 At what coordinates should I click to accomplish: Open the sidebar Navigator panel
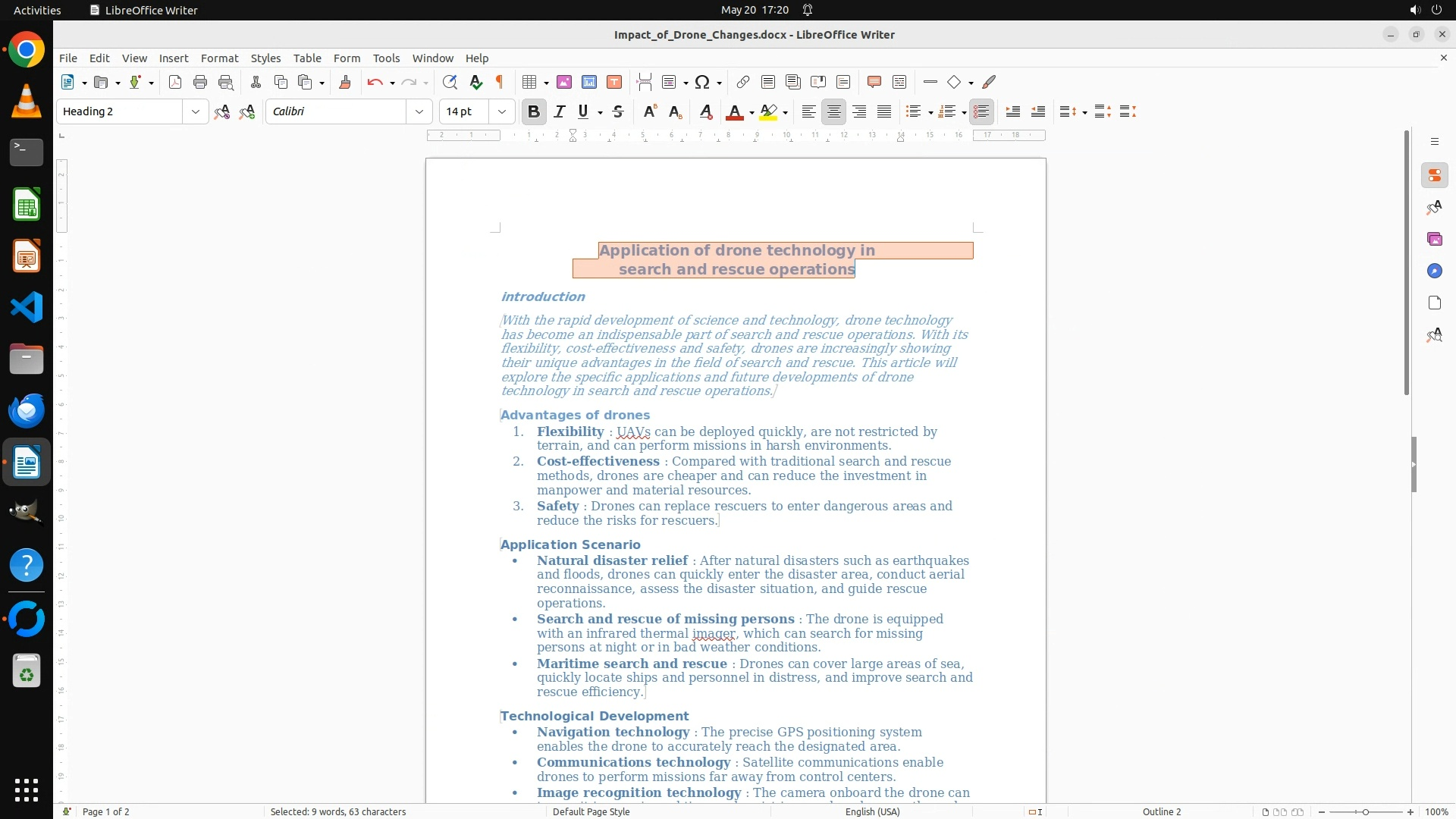point(1434,271)
